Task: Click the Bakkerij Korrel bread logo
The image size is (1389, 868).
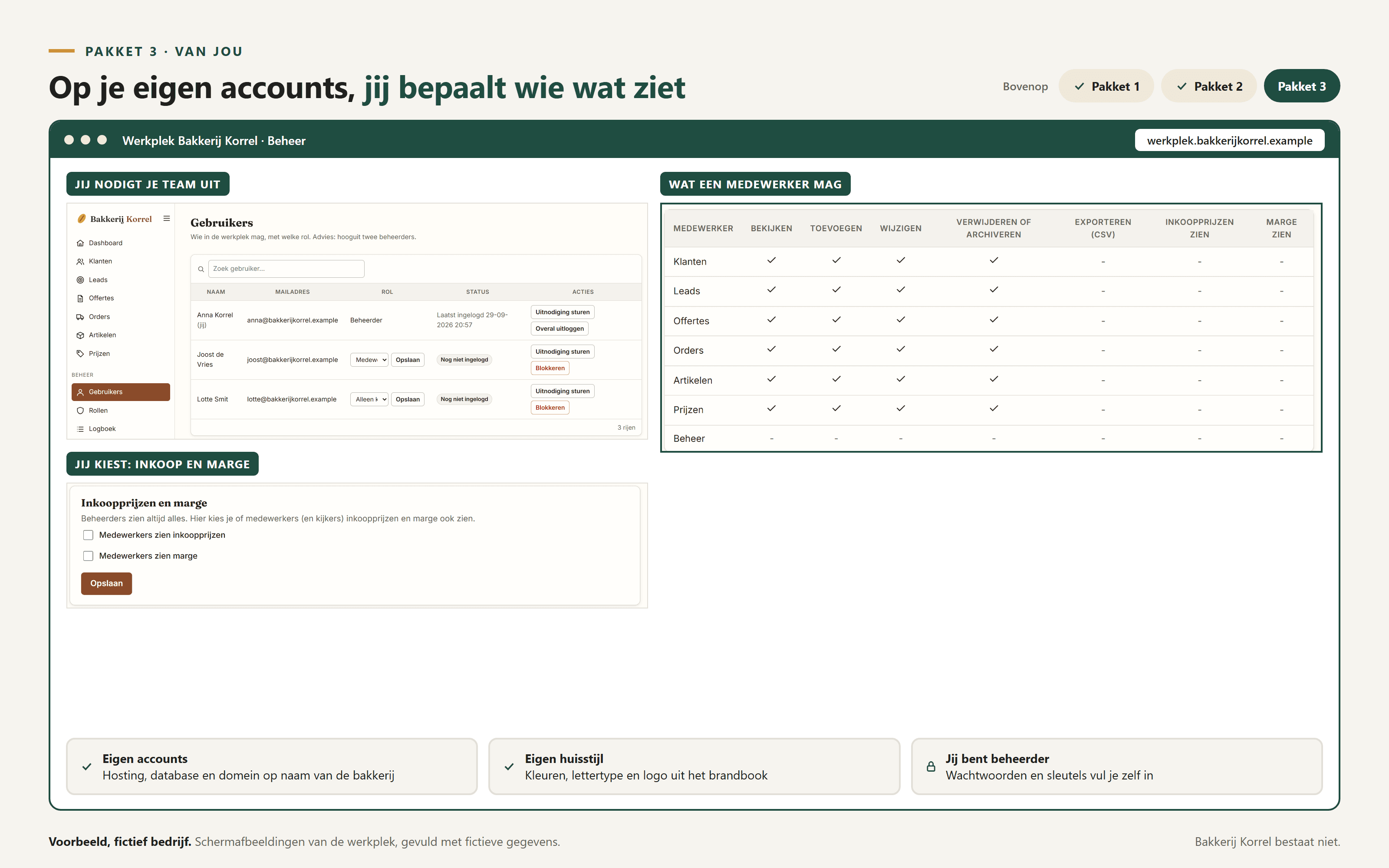Action: tap(82, 219)
